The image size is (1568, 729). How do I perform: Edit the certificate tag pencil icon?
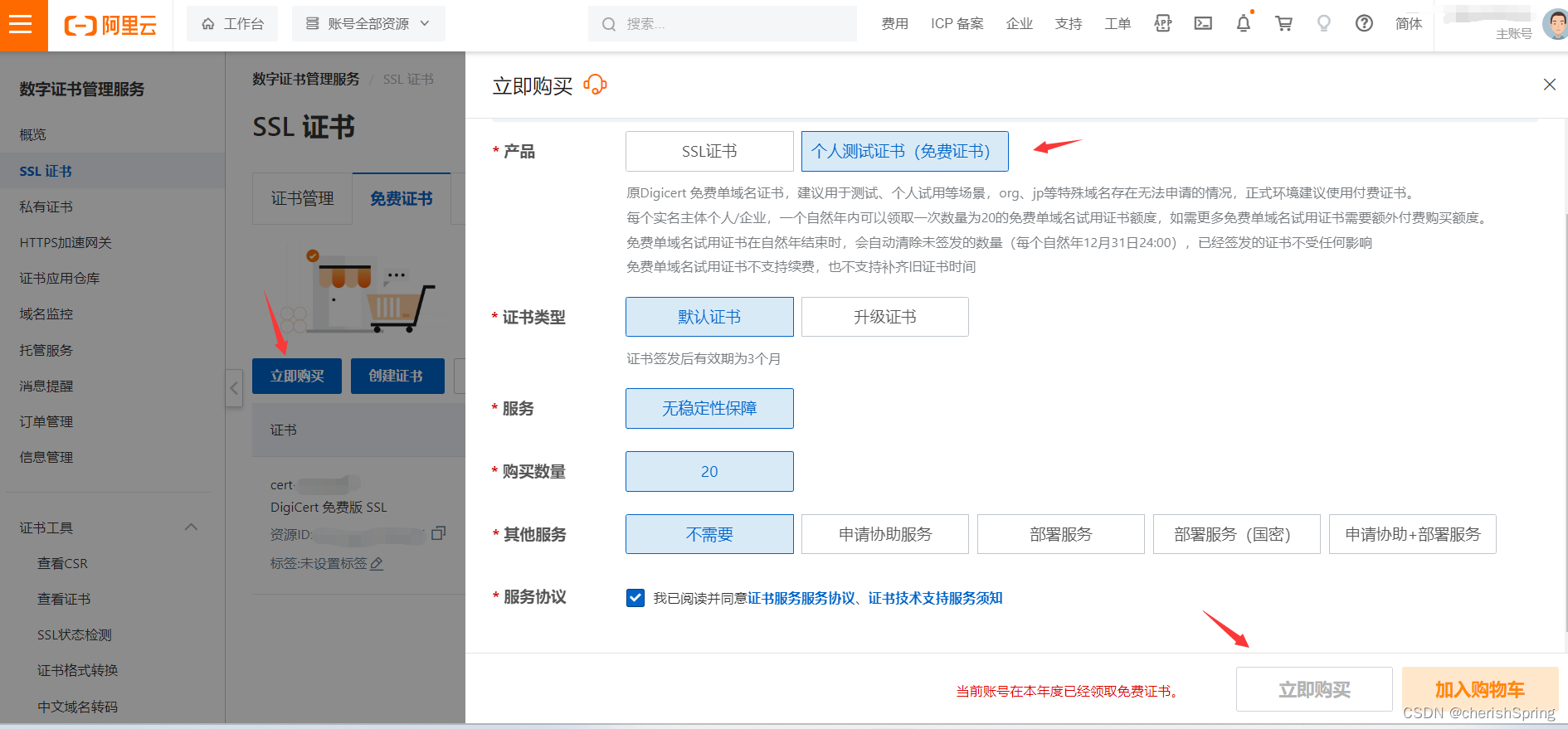(x=377, y=563)
